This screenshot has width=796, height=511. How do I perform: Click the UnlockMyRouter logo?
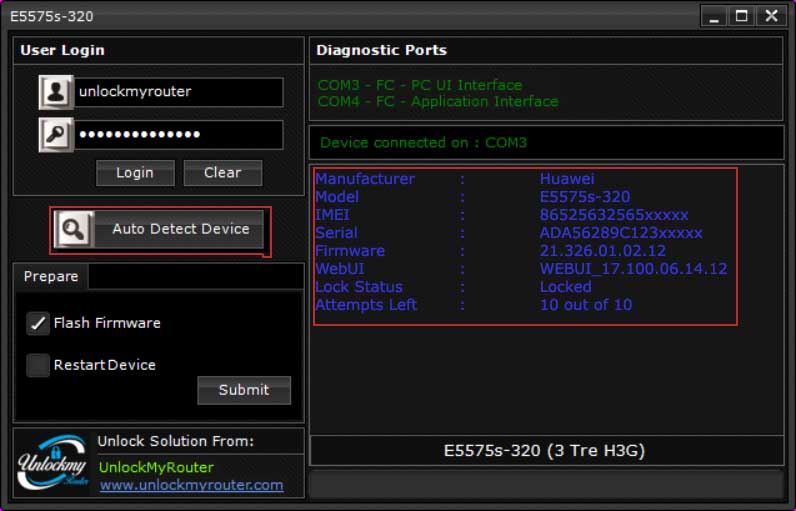pyautogui.click(x=53, y=462)
